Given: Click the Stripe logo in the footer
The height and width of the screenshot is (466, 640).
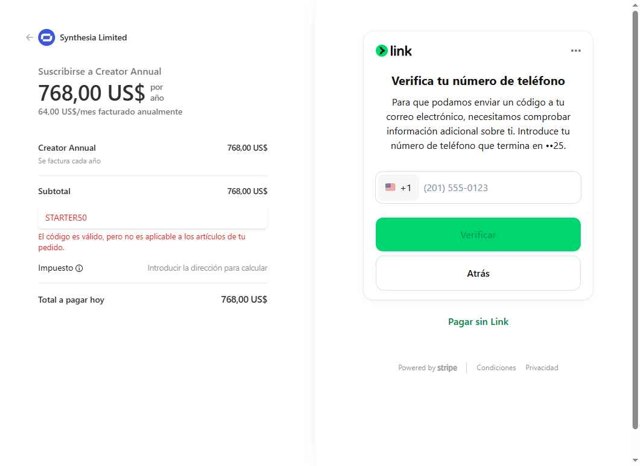Looking at the screenshot, I should [x=447, y=368].
